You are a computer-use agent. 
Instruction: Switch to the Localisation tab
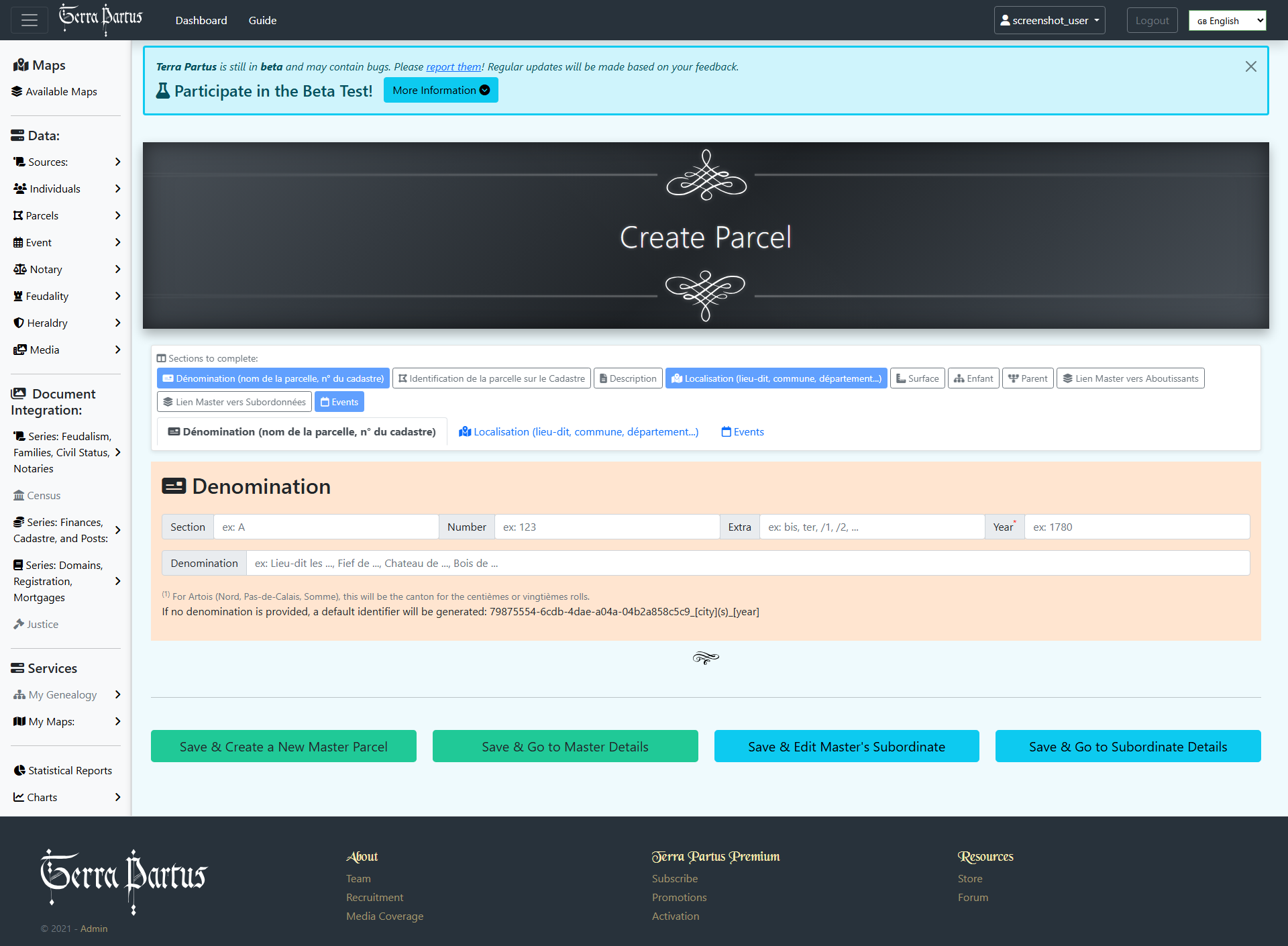(578, 432)
